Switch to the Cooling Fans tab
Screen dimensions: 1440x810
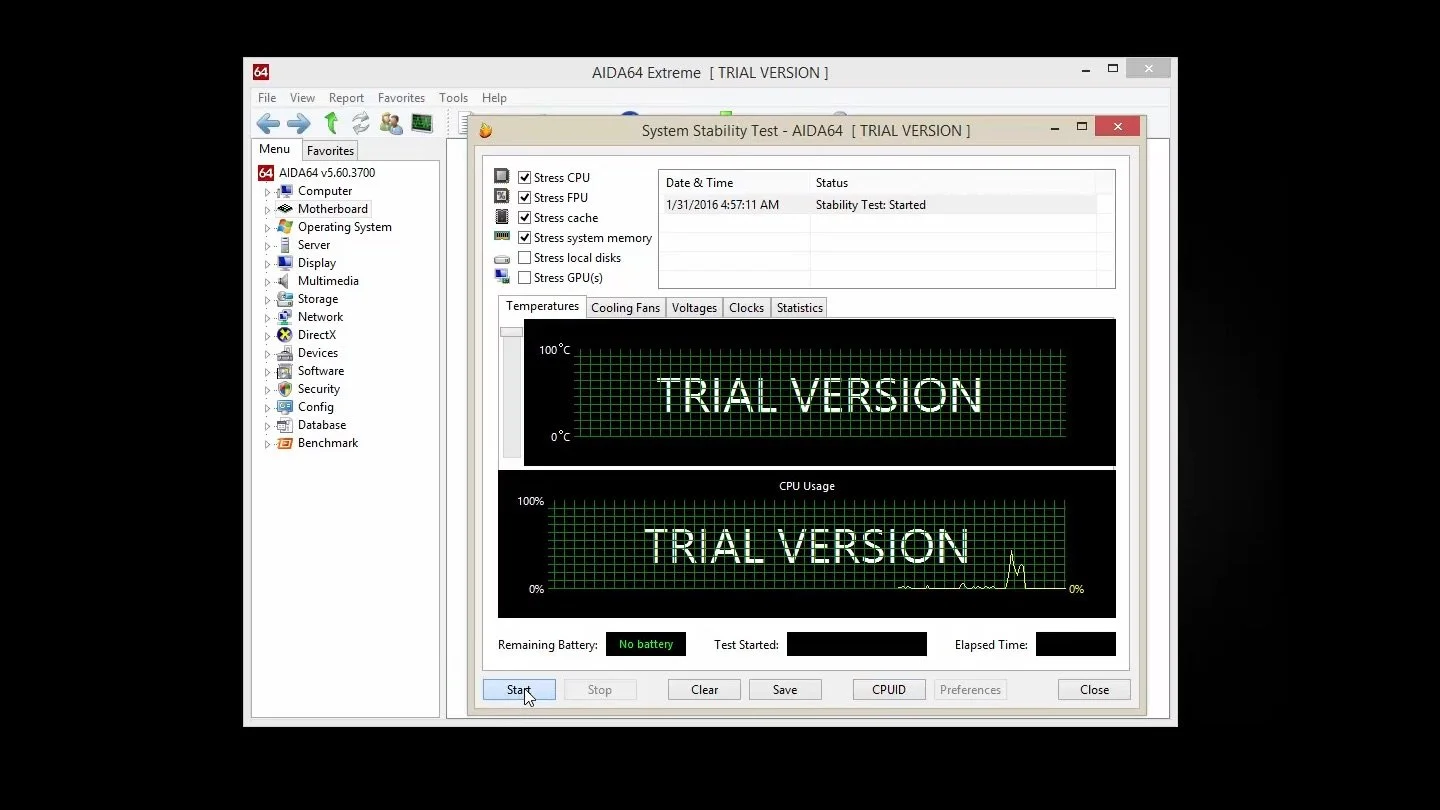click(625, 308)
